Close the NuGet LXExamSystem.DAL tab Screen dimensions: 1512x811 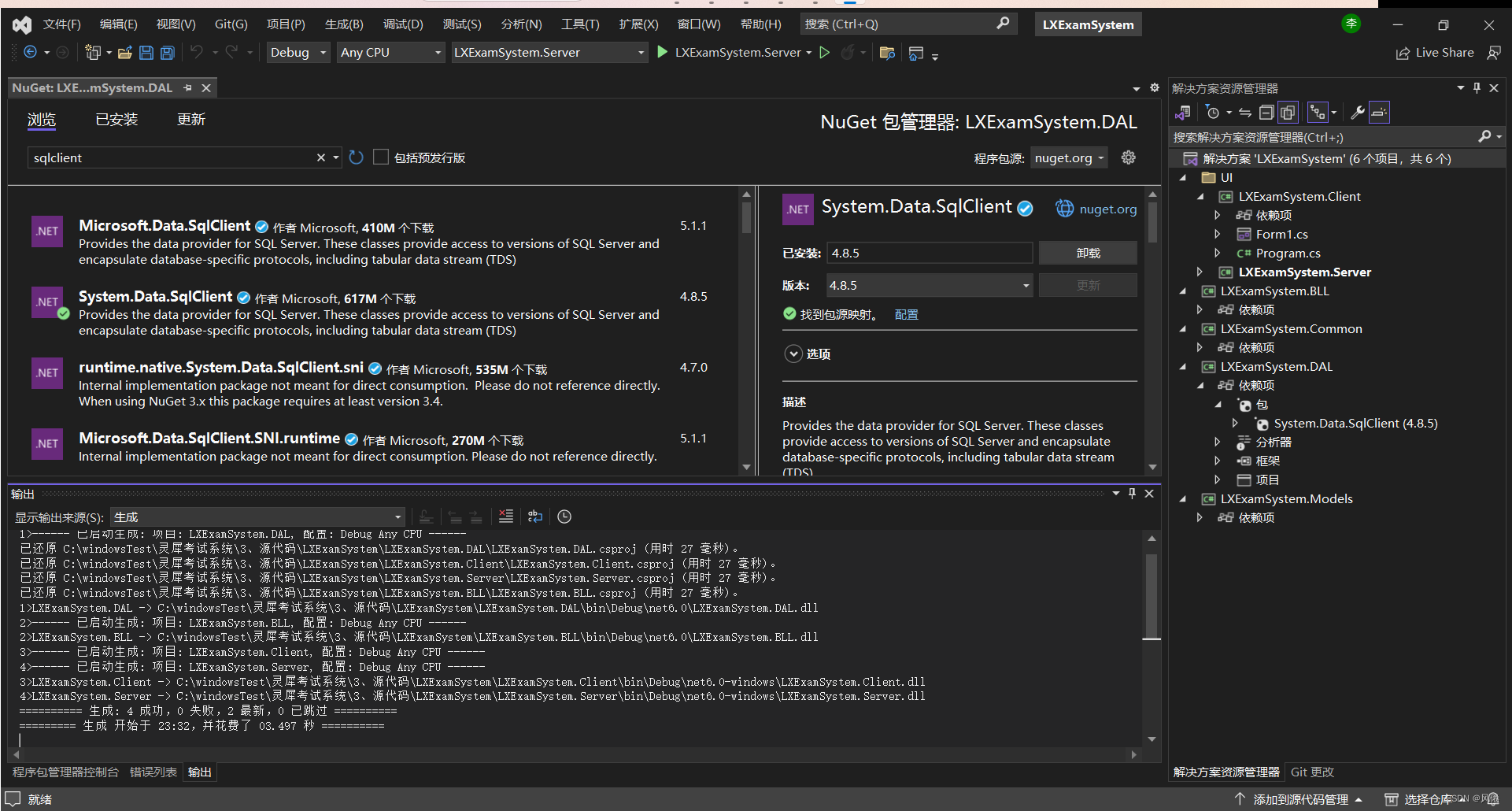tap(206, 88)
